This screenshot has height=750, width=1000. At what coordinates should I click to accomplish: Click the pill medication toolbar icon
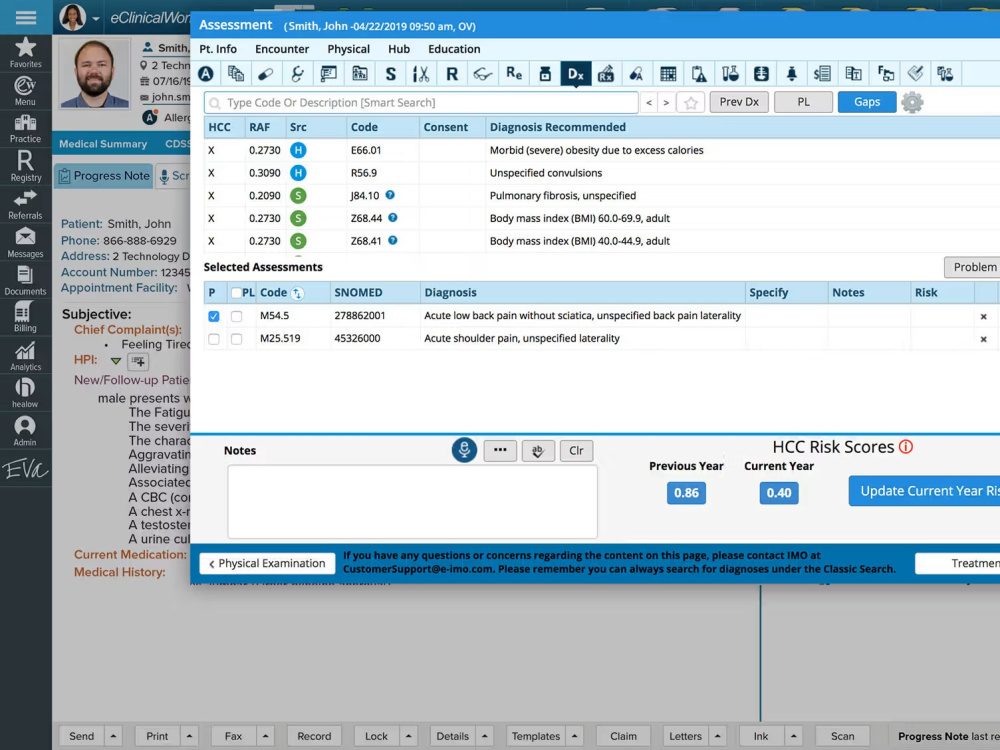(x=266, y=74)
